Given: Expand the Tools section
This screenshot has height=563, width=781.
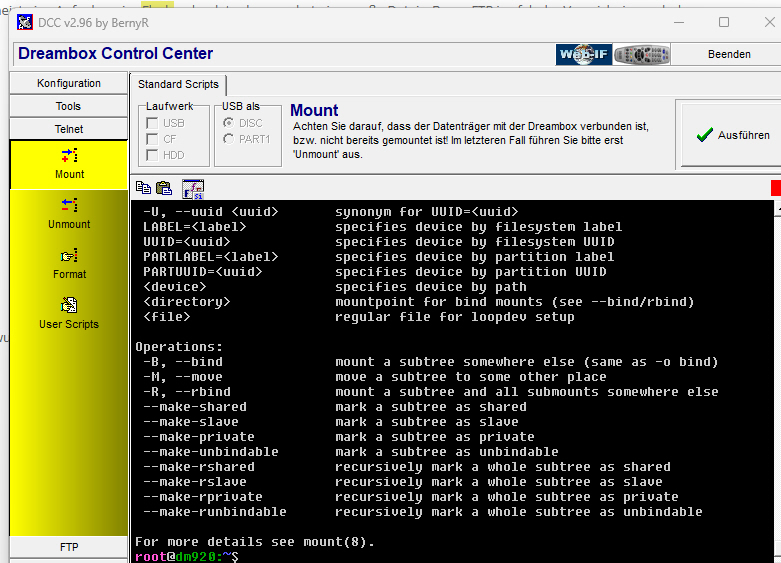Looking at the screenshot, I should tap(69, 106).
